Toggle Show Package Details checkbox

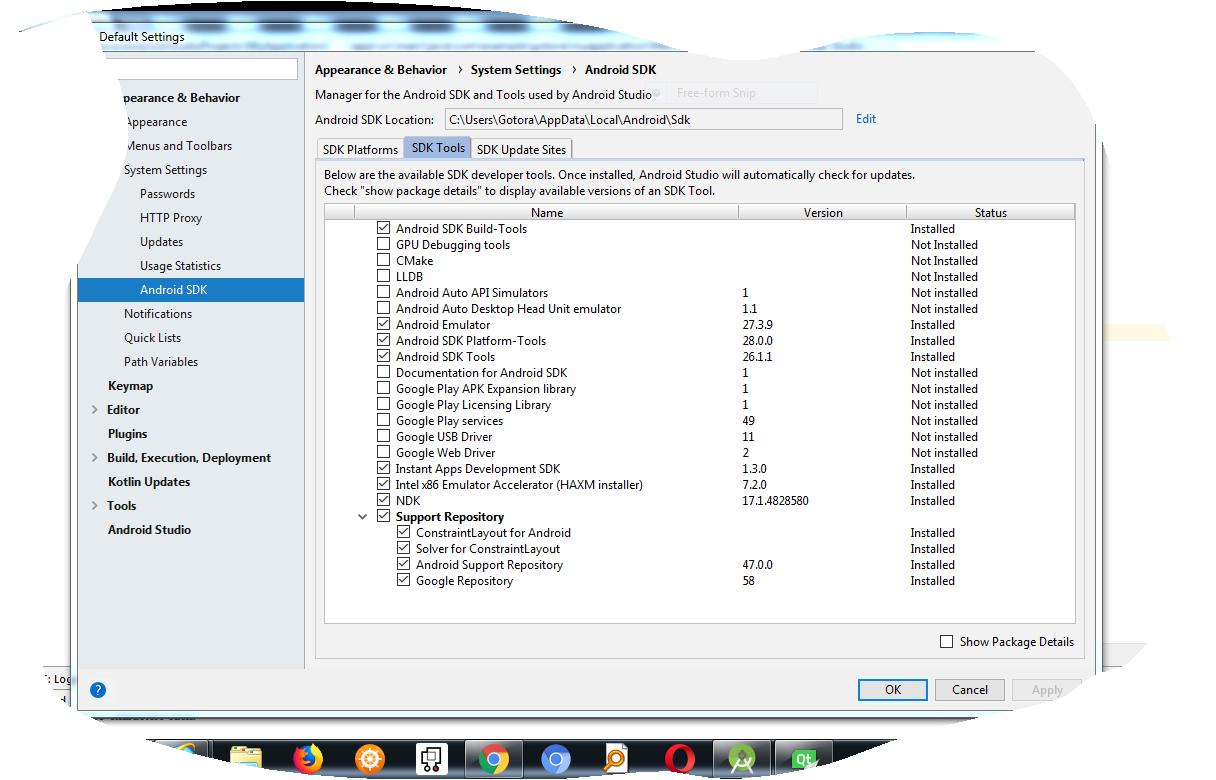[946, 642]
